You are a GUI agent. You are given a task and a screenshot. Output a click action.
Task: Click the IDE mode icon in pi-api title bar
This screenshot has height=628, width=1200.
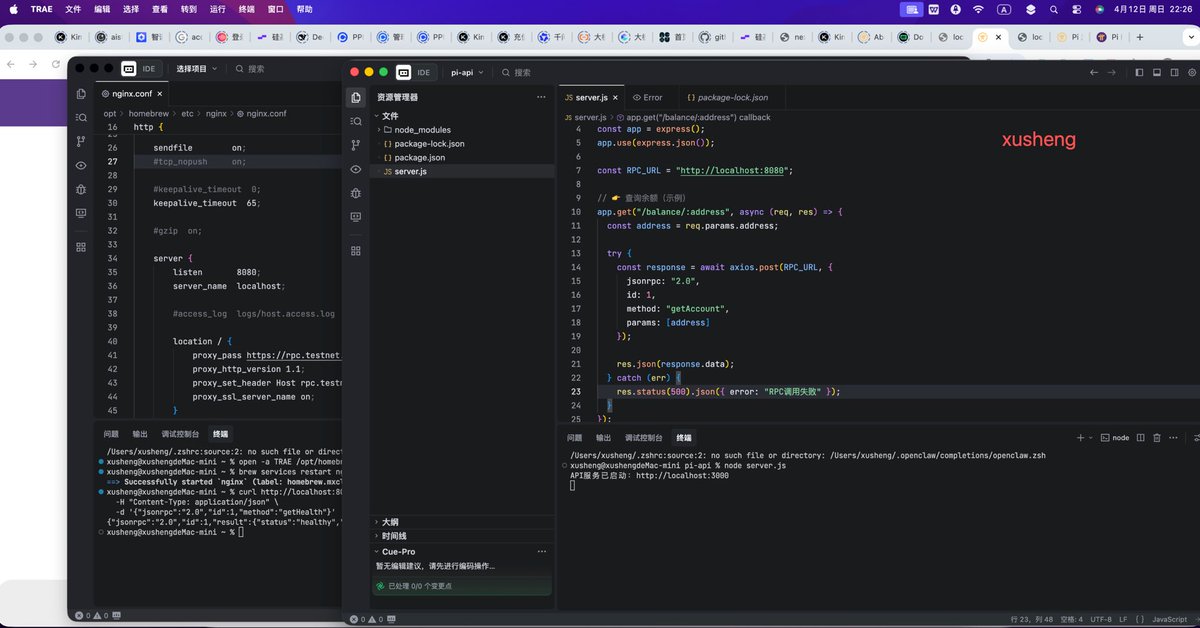coord(403,72)
